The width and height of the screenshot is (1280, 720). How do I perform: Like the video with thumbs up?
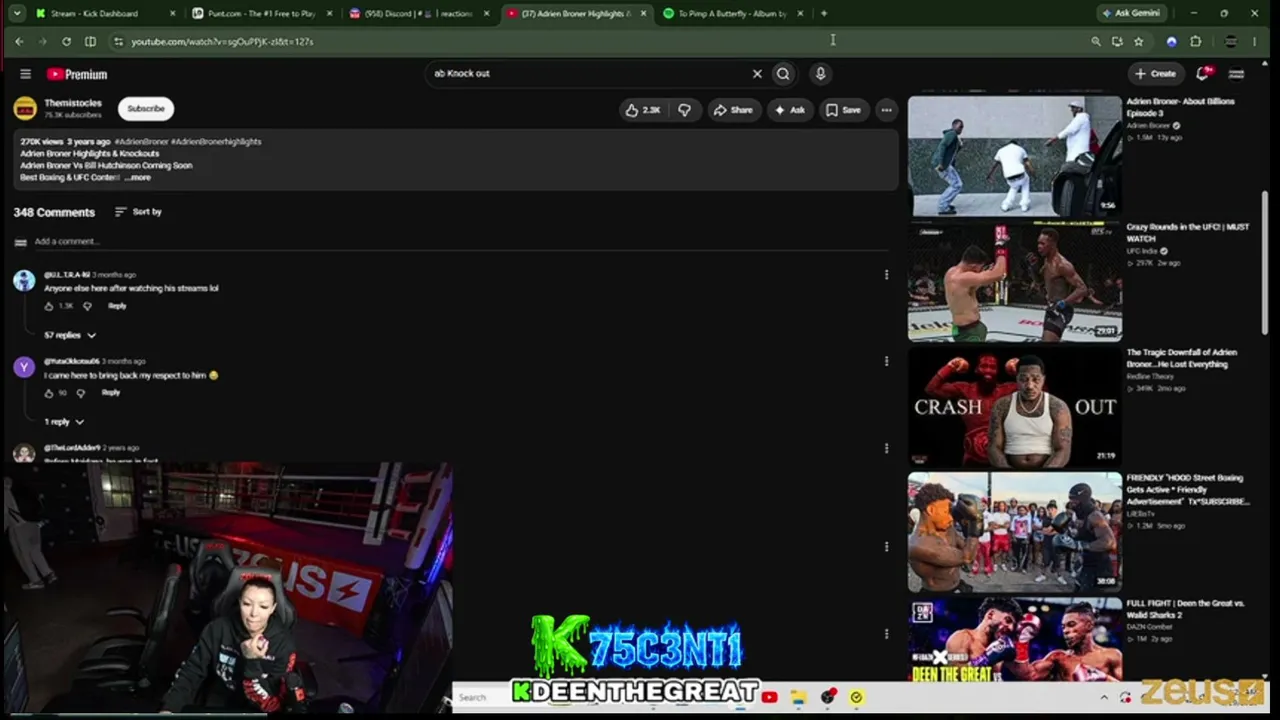click(643, 110)
